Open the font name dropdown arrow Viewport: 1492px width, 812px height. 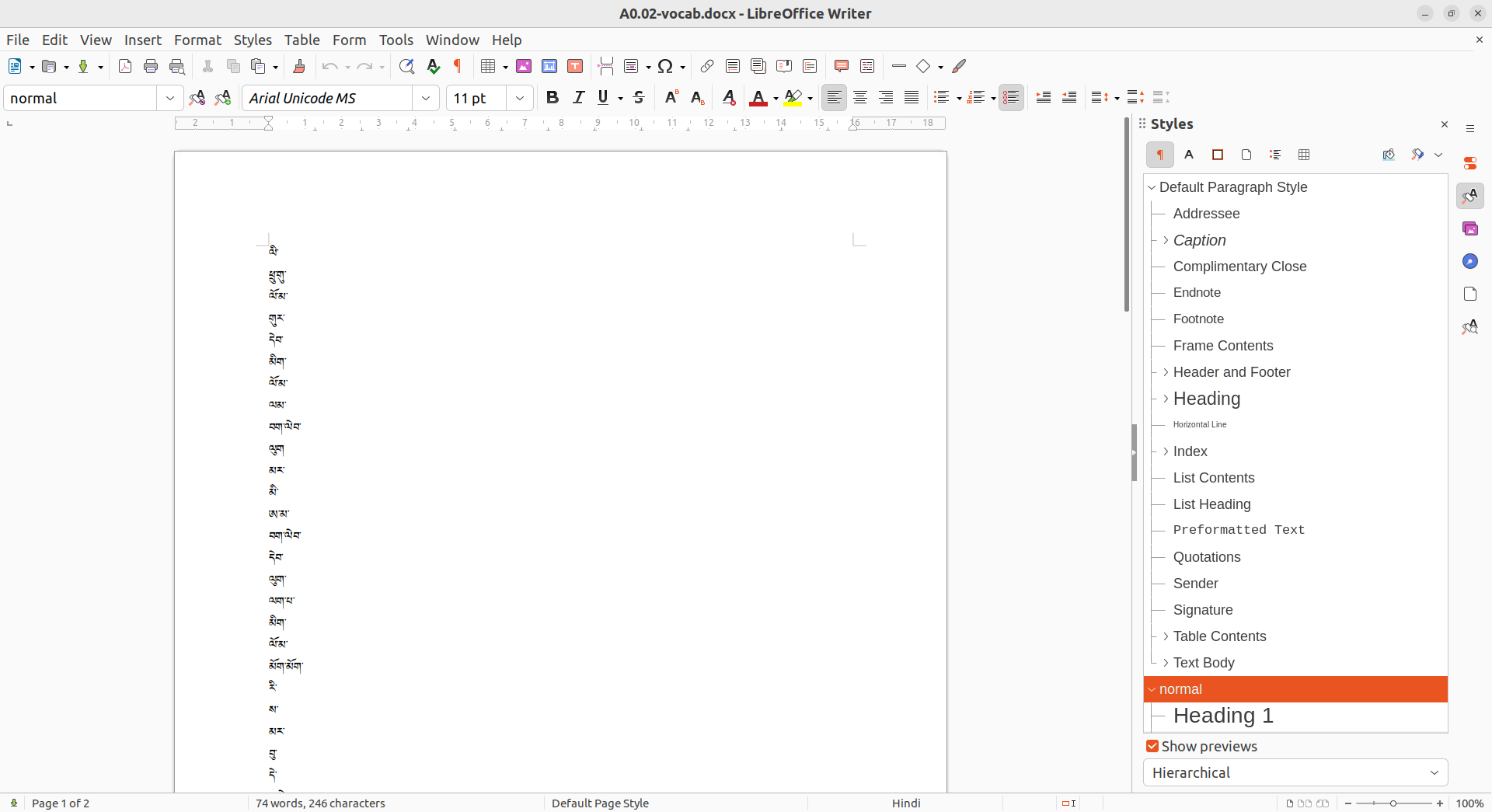[426, 98]
